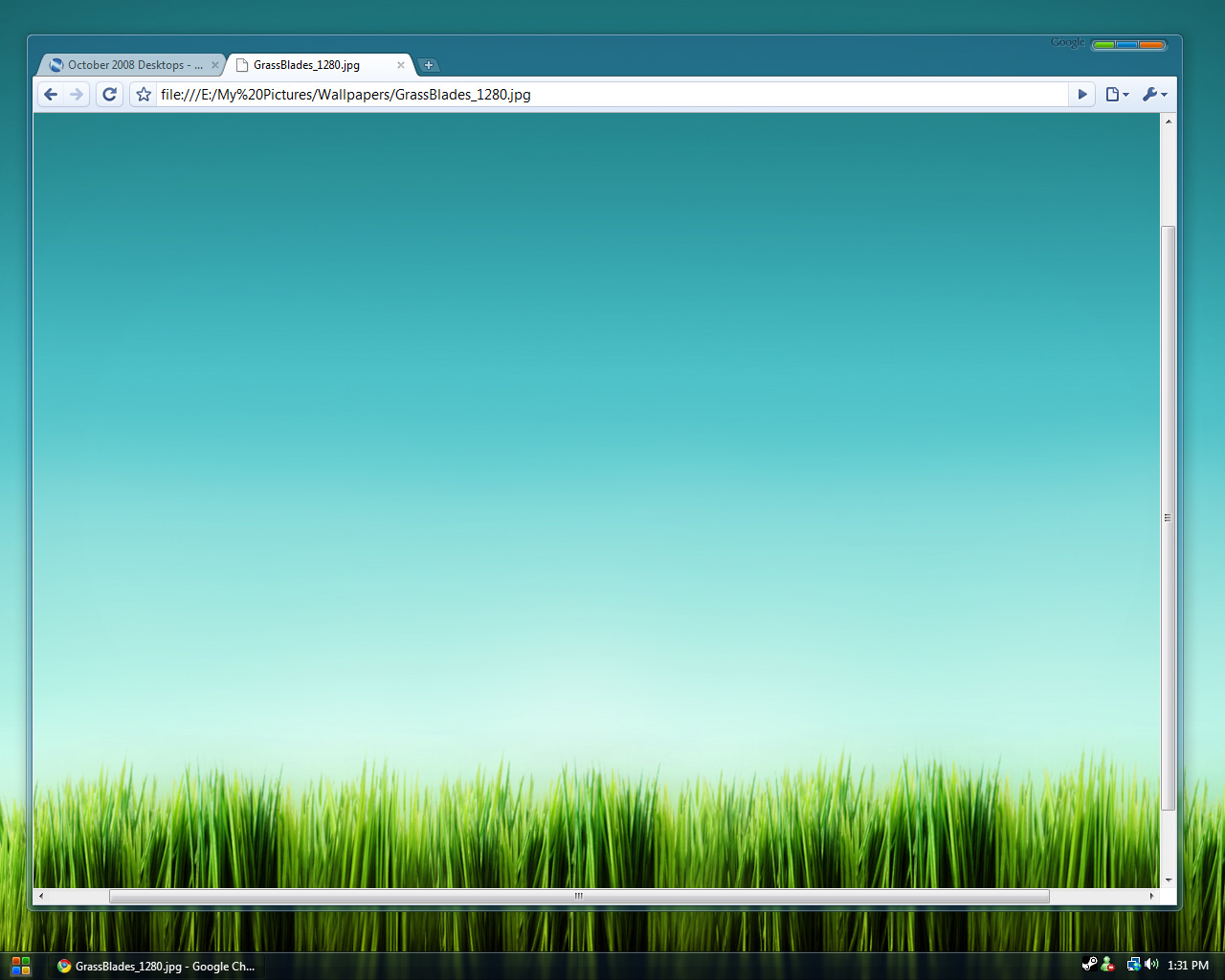Click the 1:31 PM clock

point(1188,966)
